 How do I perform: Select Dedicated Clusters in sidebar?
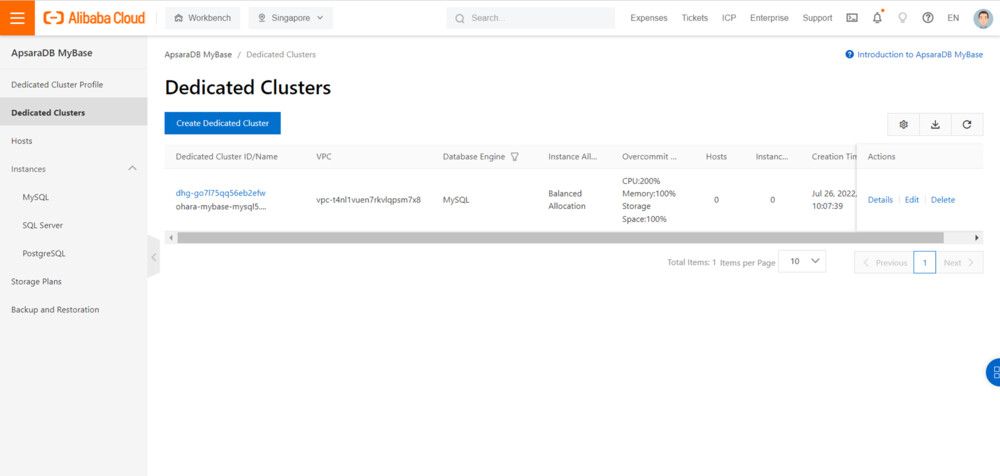tap(73, 113)
